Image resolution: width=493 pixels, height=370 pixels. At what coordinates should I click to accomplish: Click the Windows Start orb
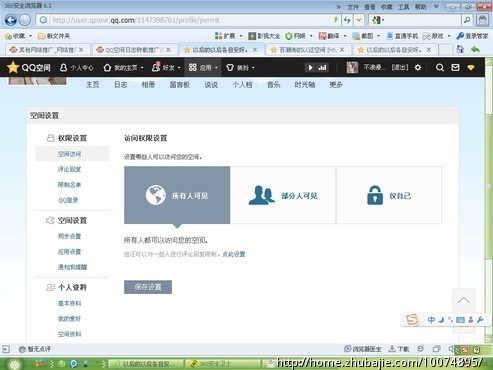[x=14, y=364]
